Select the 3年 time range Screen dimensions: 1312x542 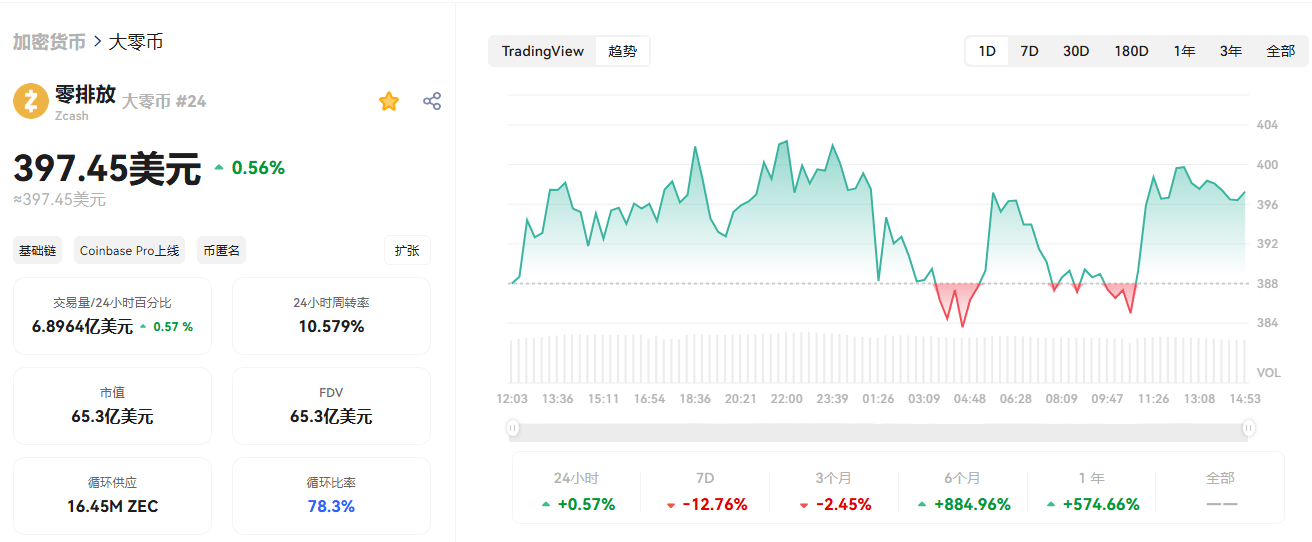coord(1231,51)
